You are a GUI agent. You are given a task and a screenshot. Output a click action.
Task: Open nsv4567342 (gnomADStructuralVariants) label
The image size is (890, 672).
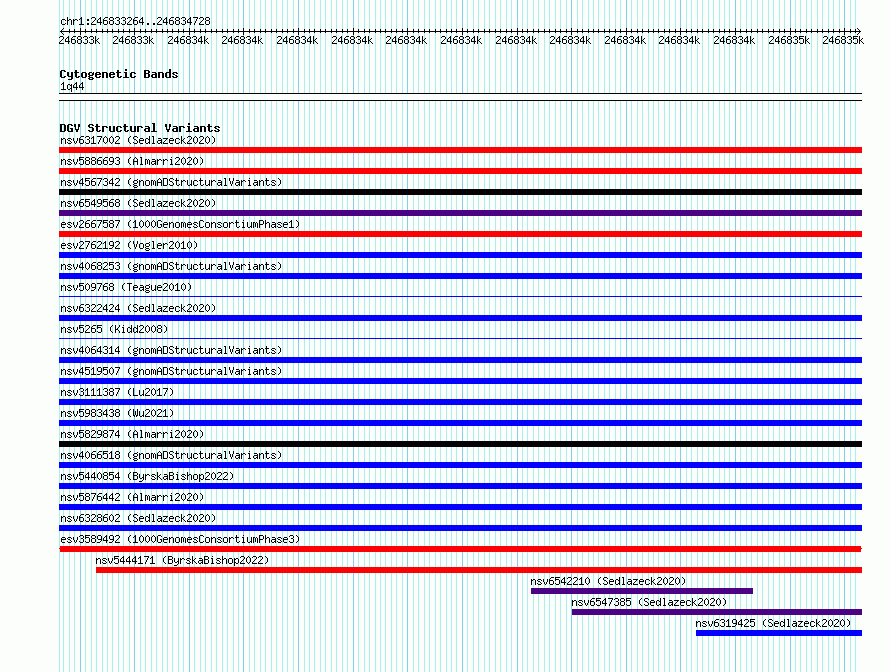click(171, 182)
